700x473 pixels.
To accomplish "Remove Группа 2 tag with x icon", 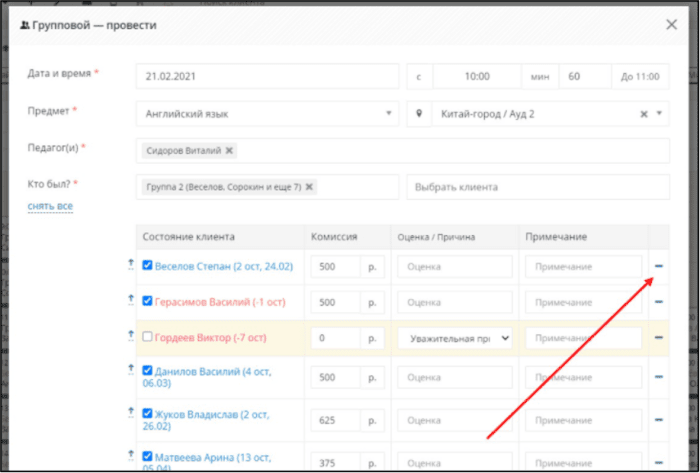I will point(309,187).
